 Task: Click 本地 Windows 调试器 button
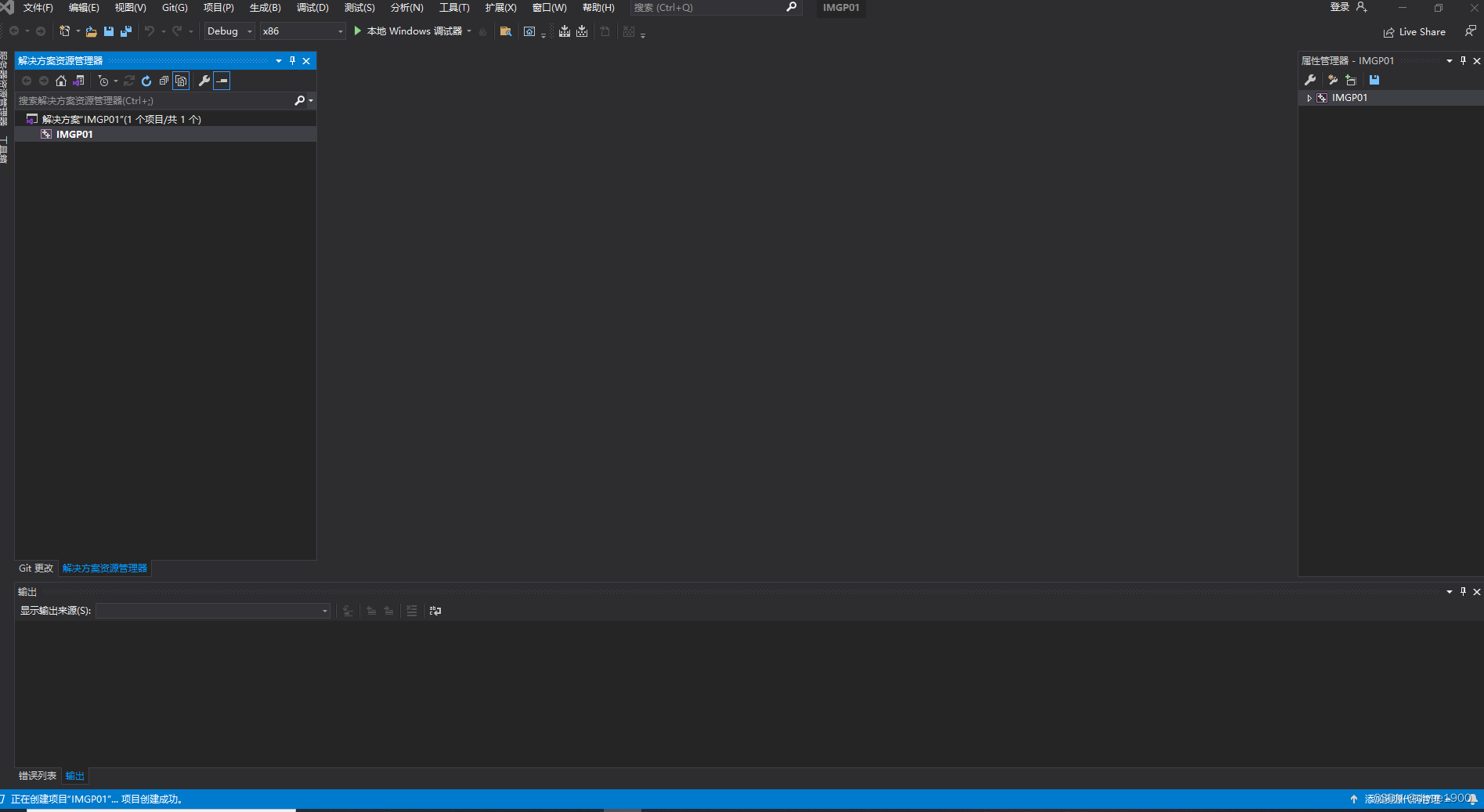414,31
